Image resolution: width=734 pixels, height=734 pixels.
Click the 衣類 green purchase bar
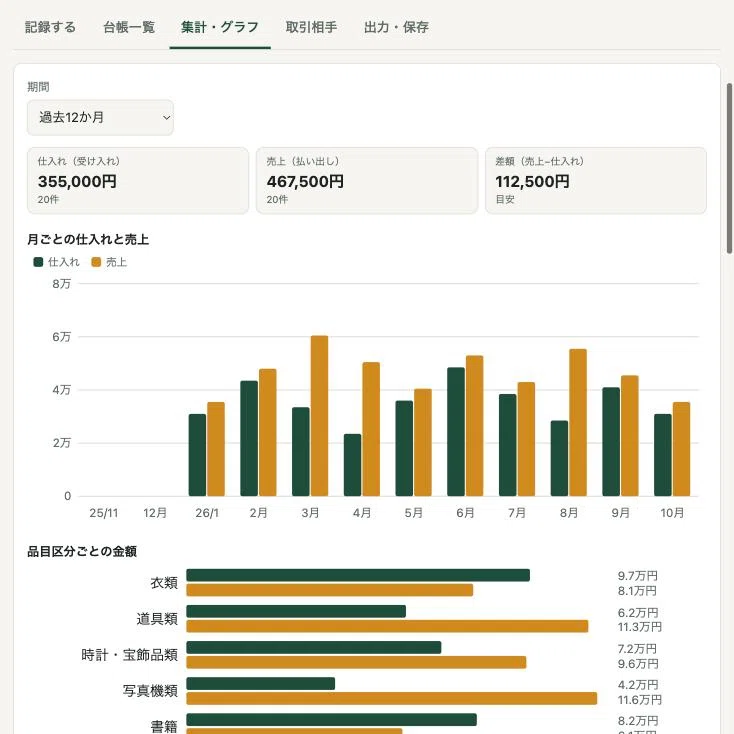pos(358,575)
